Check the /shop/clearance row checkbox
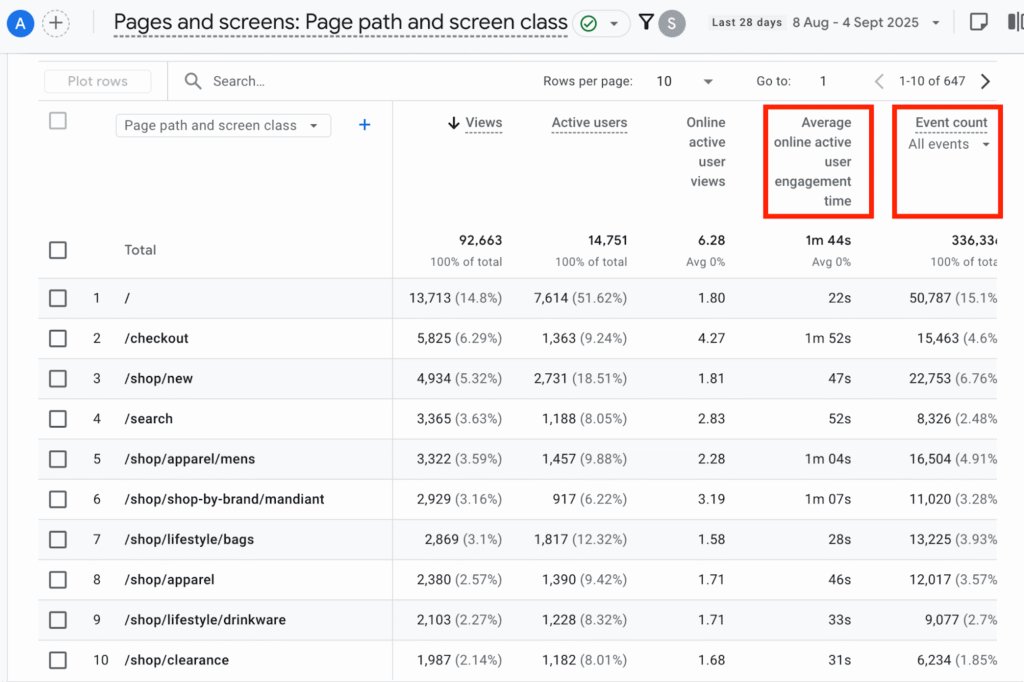1024x682 pixels. point(58,660)
